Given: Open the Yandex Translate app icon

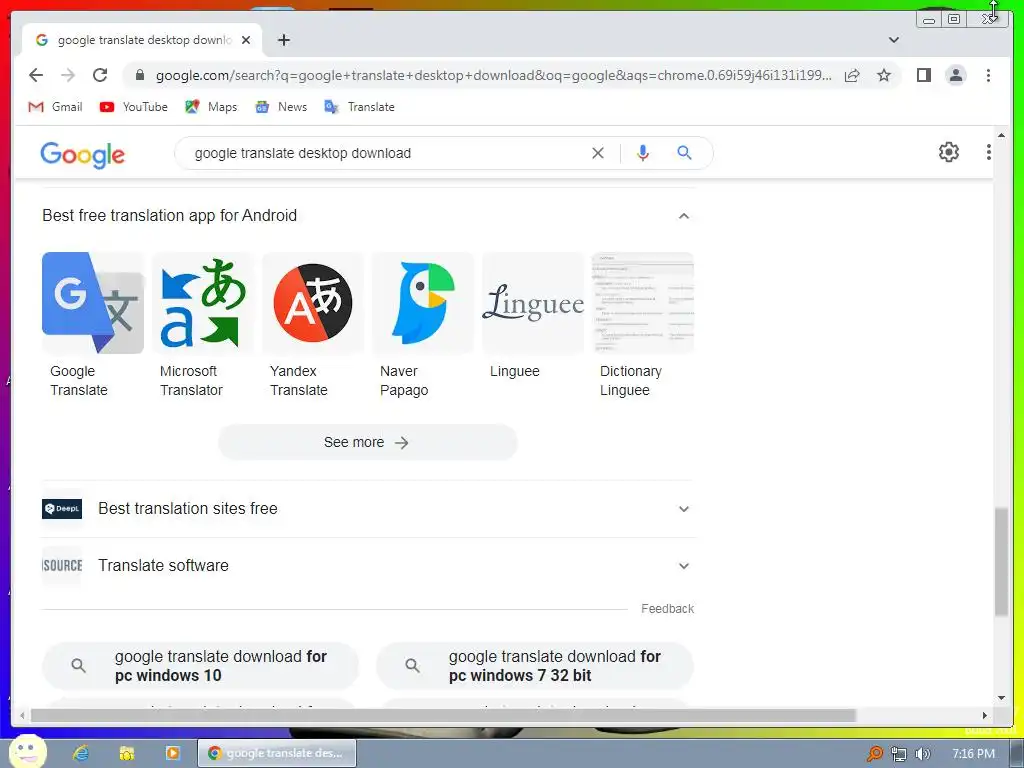Looking at the screenshot, I should [313, 303].
